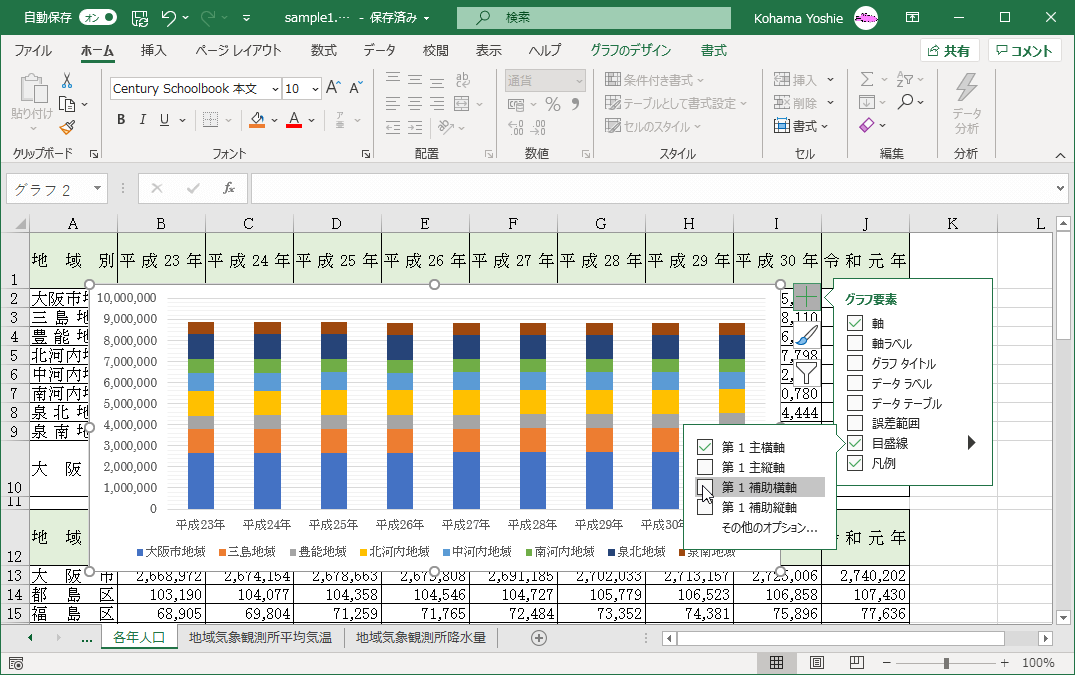Select the fill color bucket icon
Screen dimensions: 1075x675
256,119
